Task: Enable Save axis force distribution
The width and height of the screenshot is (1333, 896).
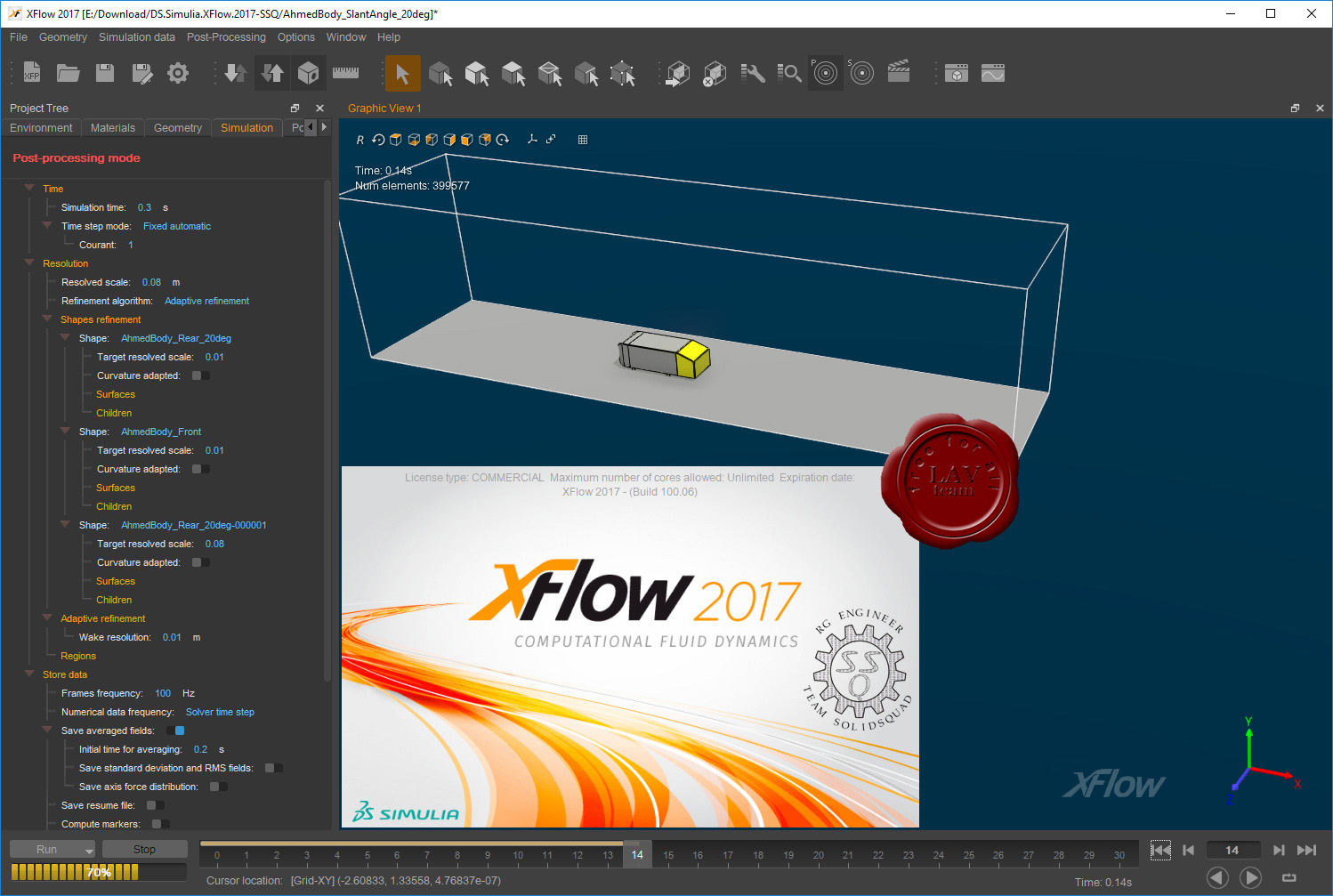Action: [219, 787]
